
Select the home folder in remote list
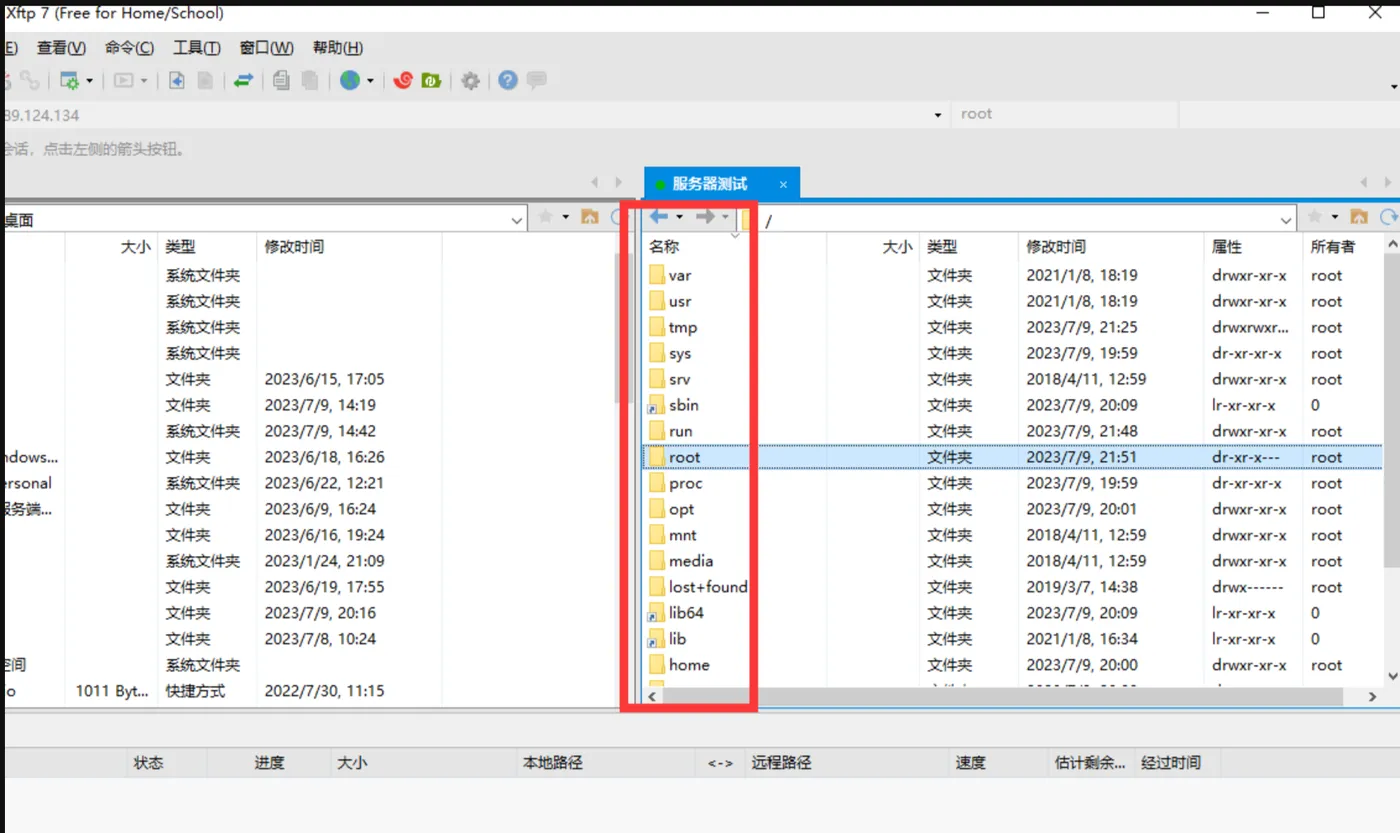(x=689, y=665)
